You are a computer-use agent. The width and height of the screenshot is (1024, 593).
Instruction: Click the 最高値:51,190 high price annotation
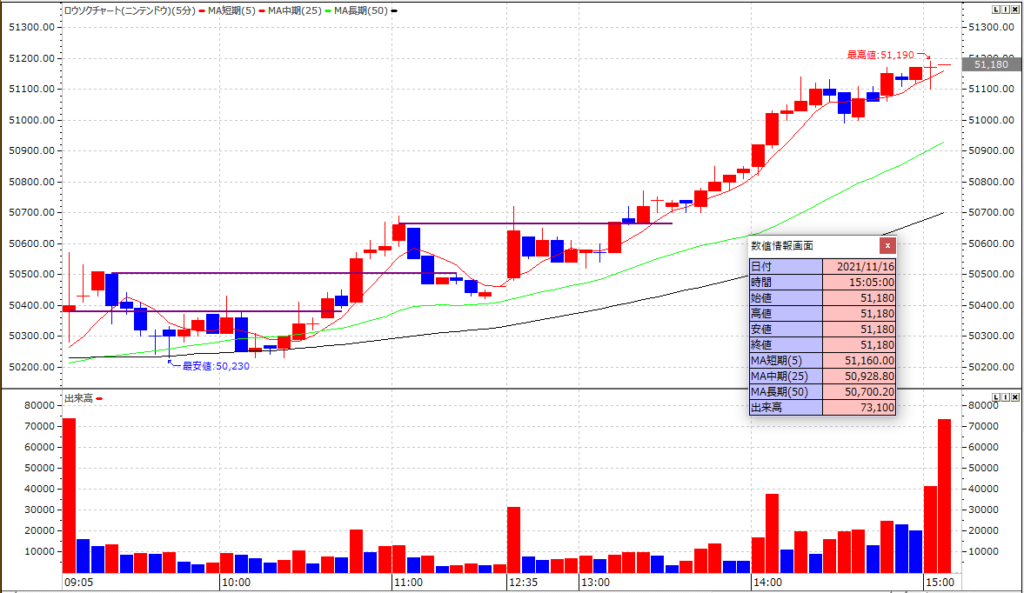point(880,55)
